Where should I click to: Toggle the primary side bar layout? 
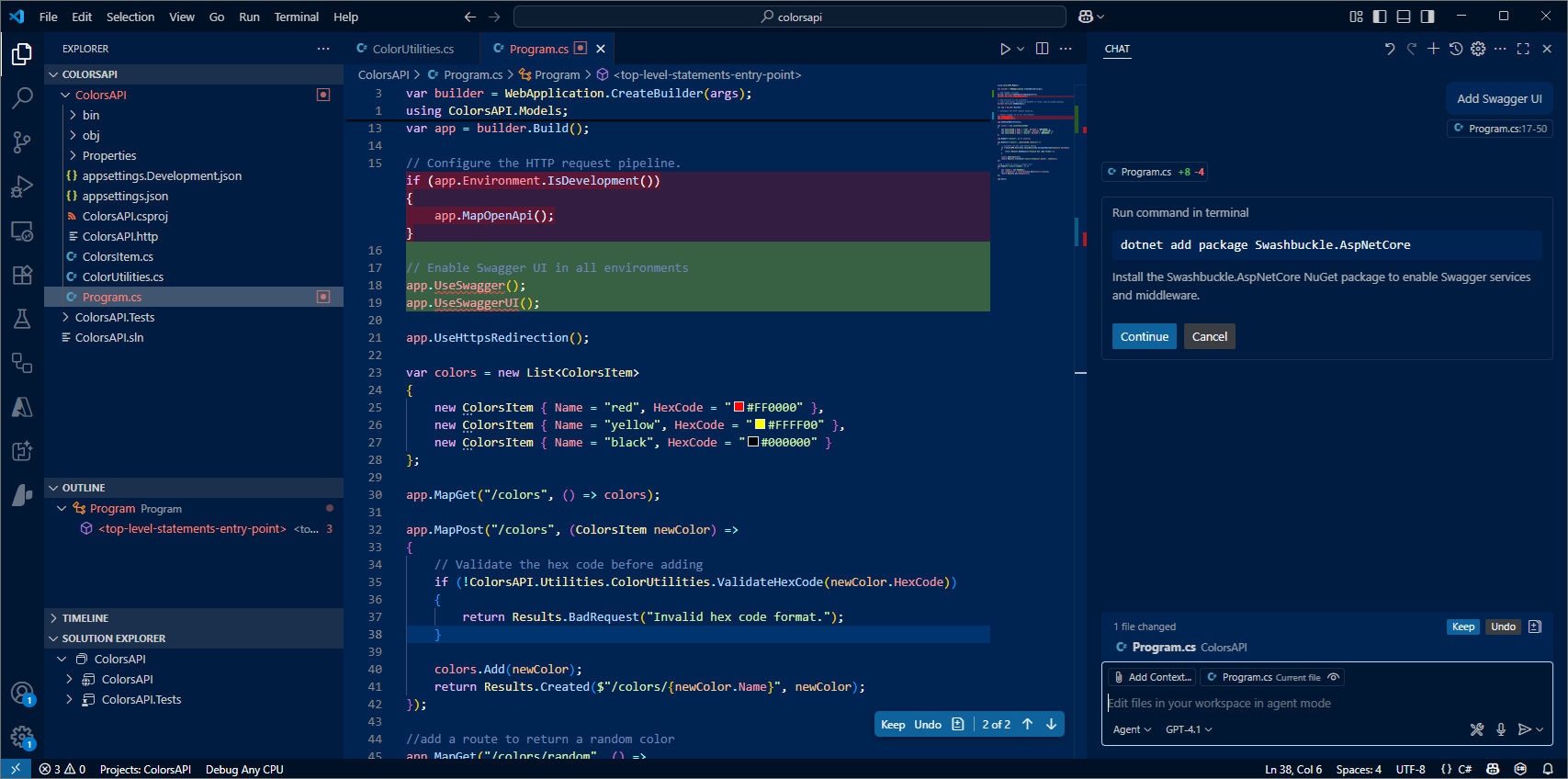(x=1380, y=17)
